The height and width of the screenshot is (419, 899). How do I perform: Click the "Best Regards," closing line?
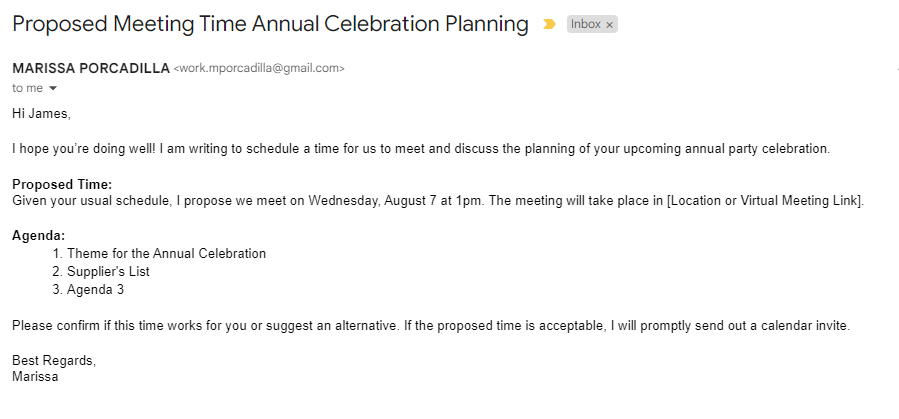pyautogui.click(x=54, y=361)
